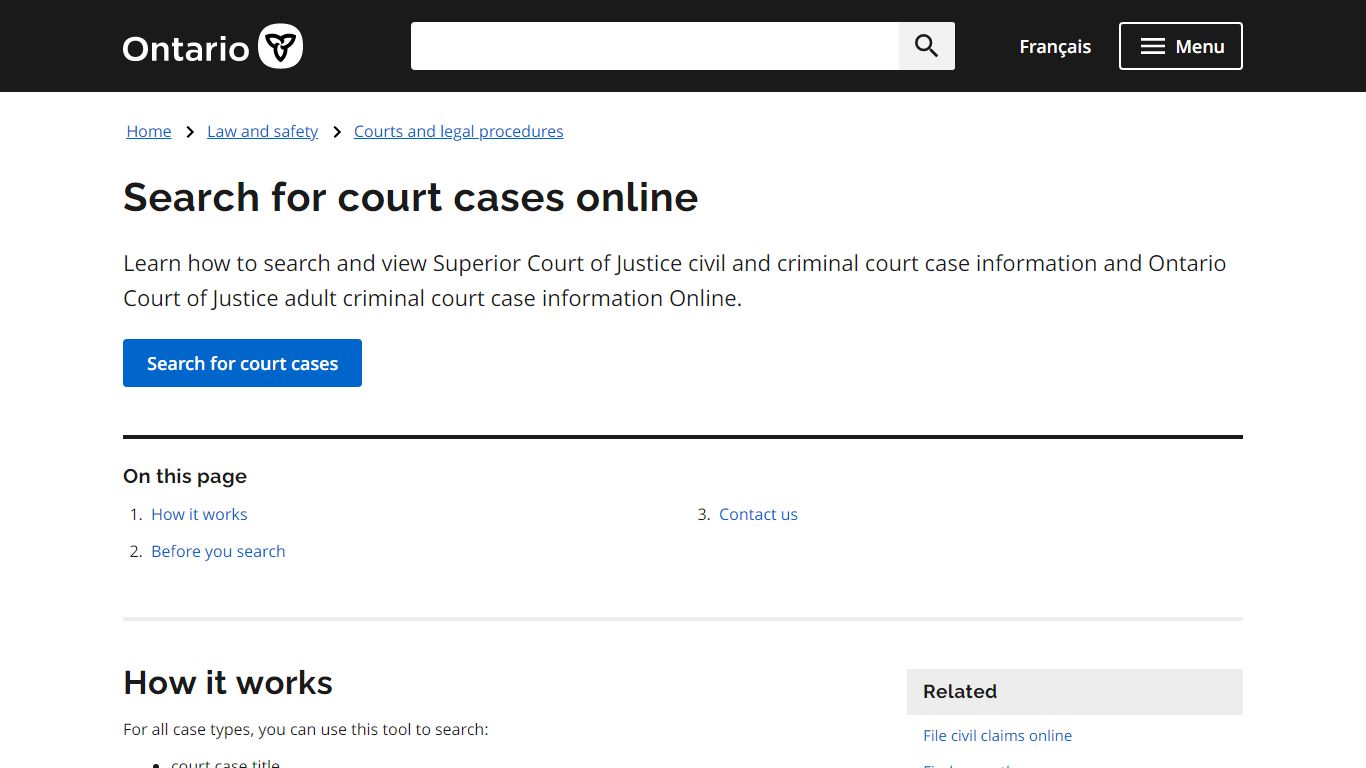Click the 'On this page' heading

(x=185, y=476)
